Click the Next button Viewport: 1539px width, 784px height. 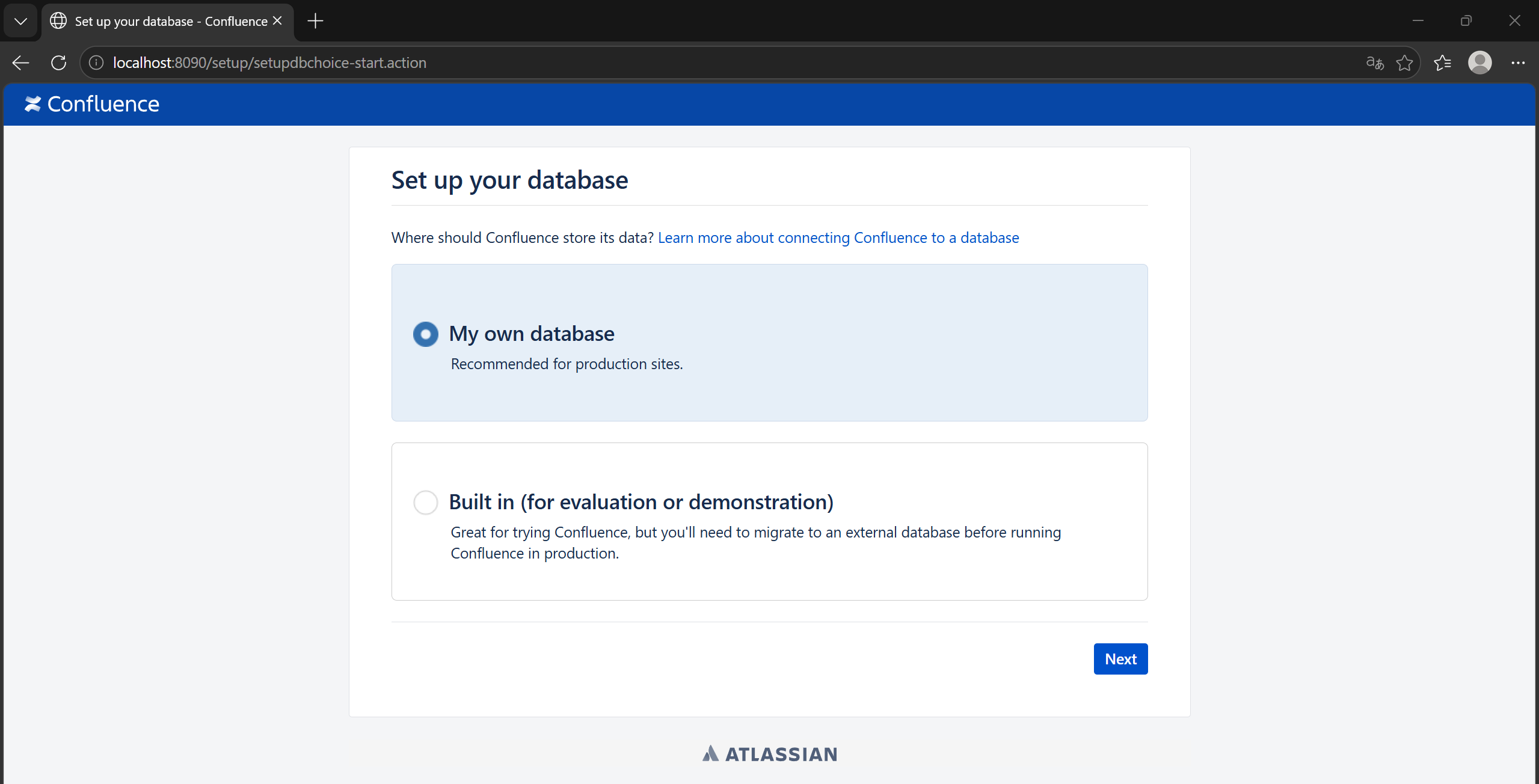tap(1120, 659)
